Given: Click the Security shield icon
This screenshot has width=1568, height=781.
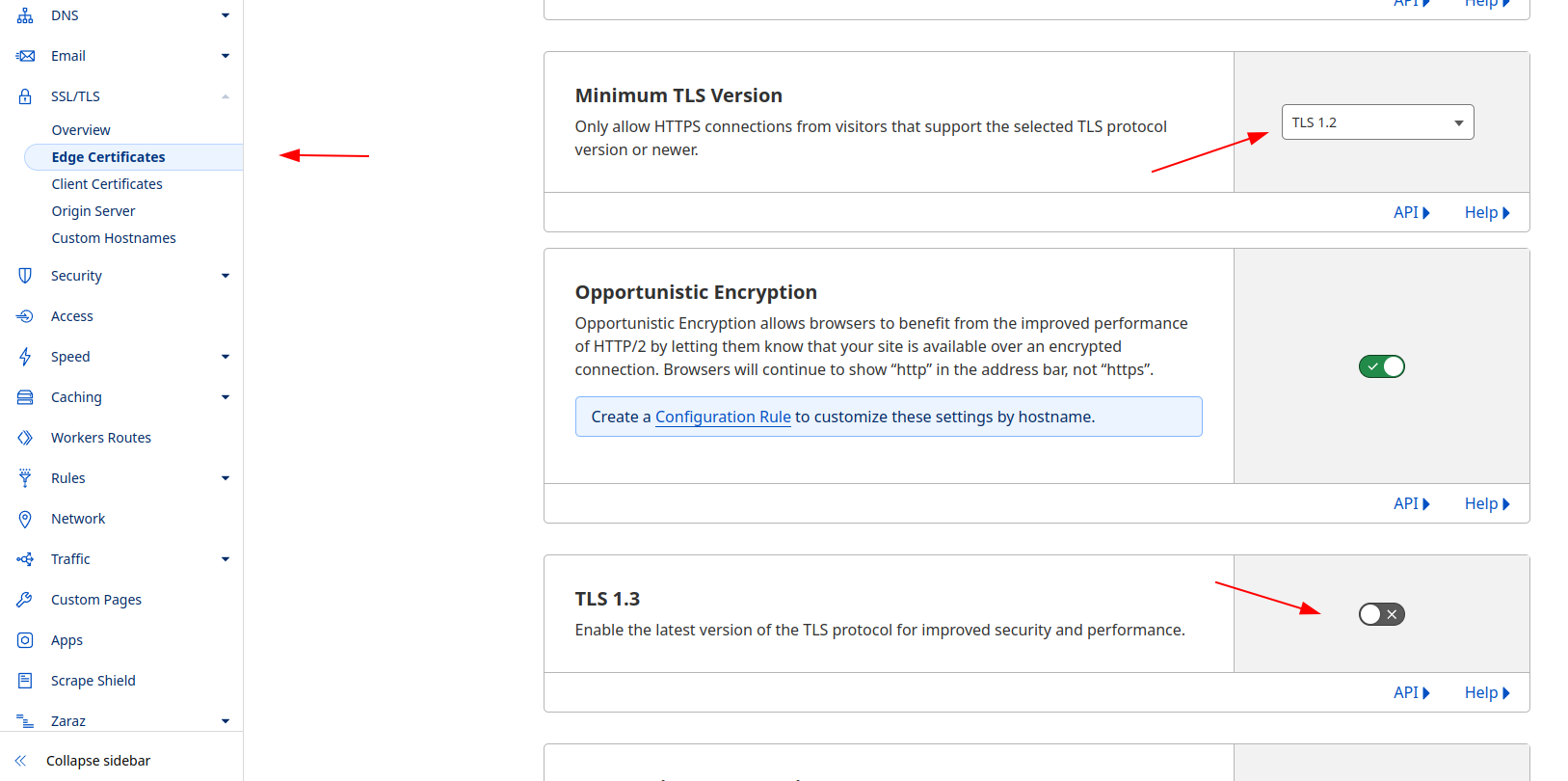Looking at the screenshot, I should click(x=25, y=276).
